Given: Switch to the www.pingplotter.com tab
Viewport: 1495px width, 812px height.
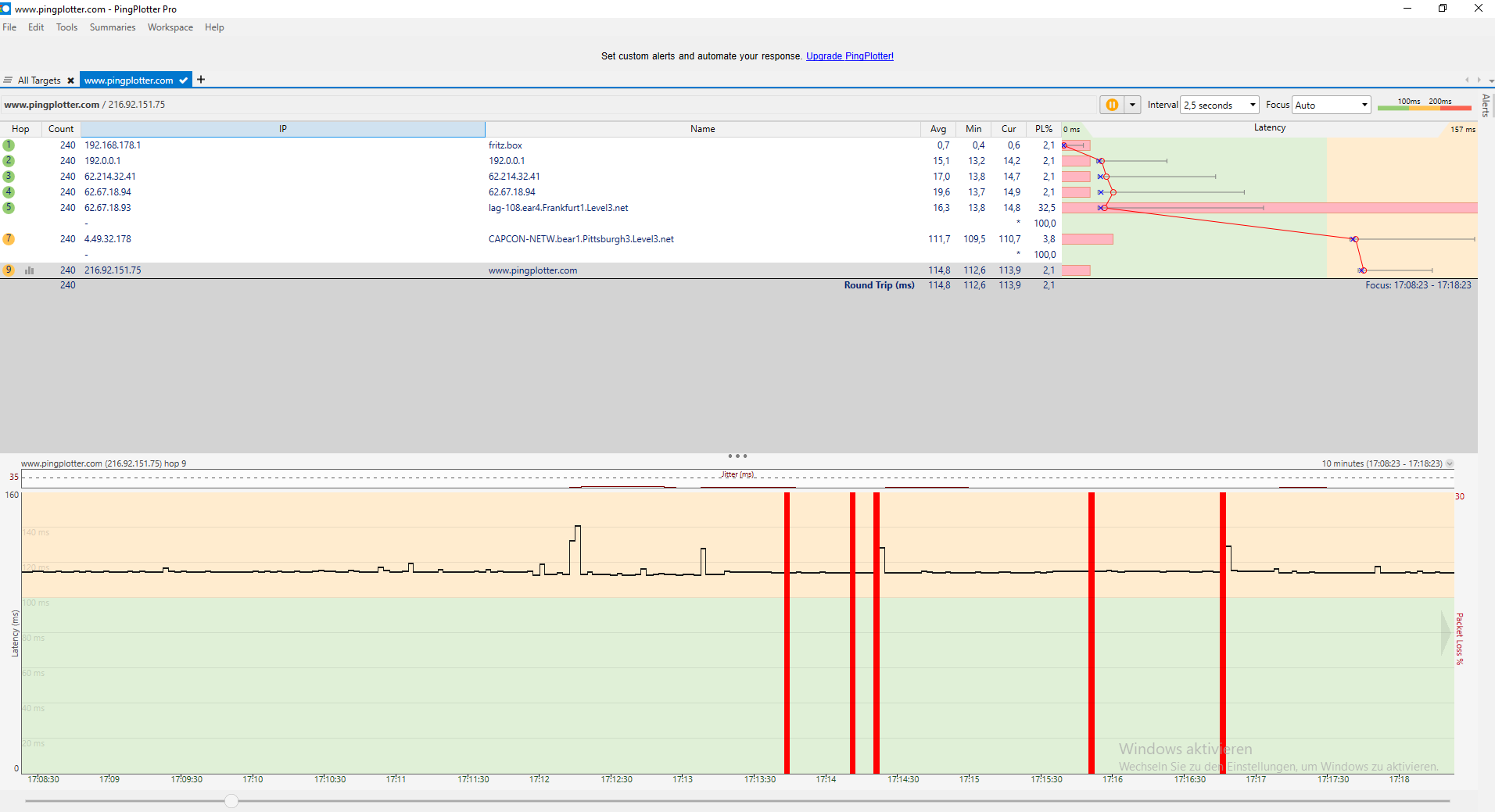Looking at the screenshot, I should coord(129,80).
